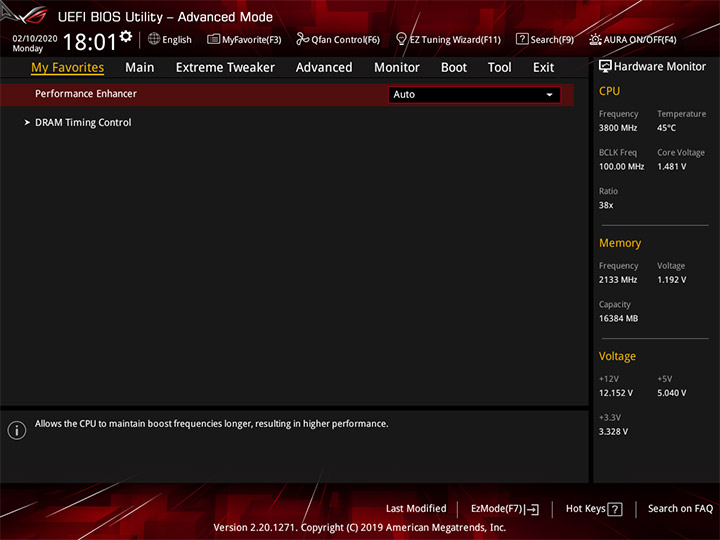
Task: Click the gear icon beside the clock
Action: coord(126,36)
